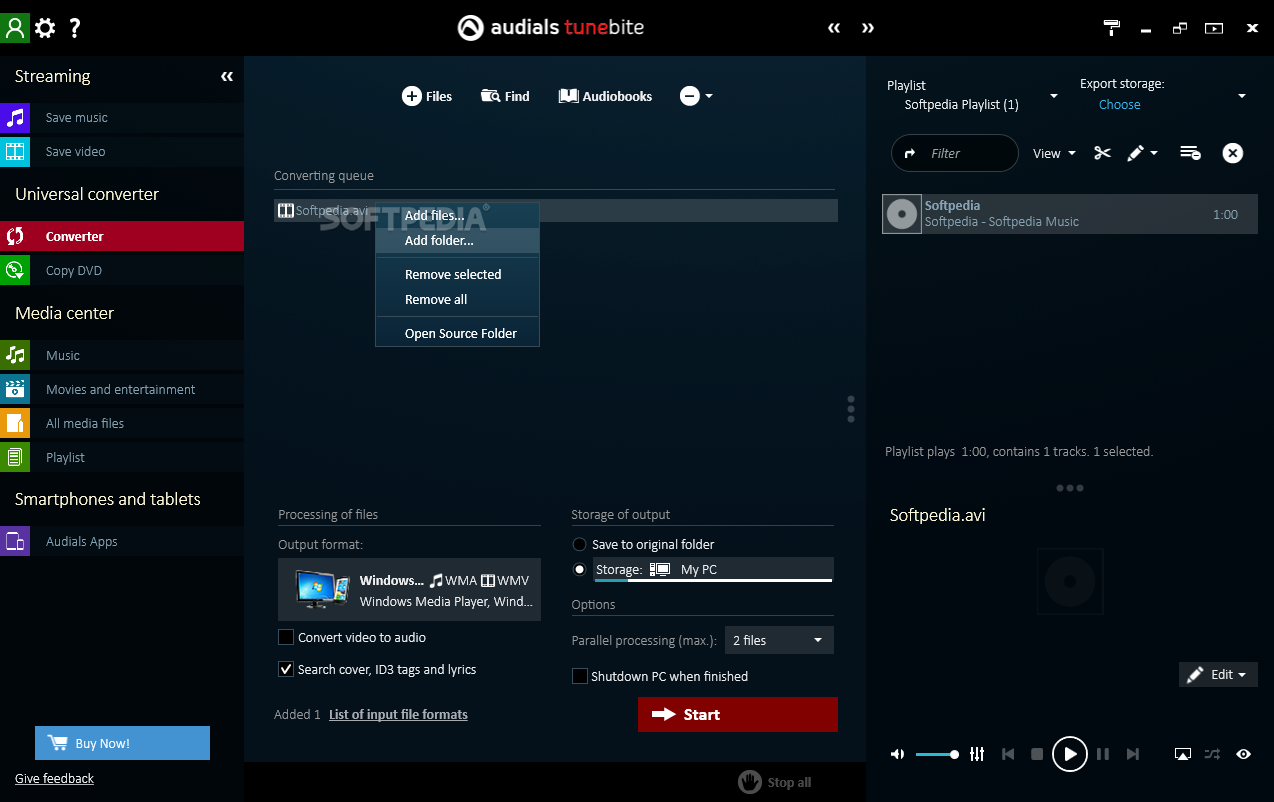Click the playlist remove-lines icon
The image size is (1274, 802).
click(1190, 153)
